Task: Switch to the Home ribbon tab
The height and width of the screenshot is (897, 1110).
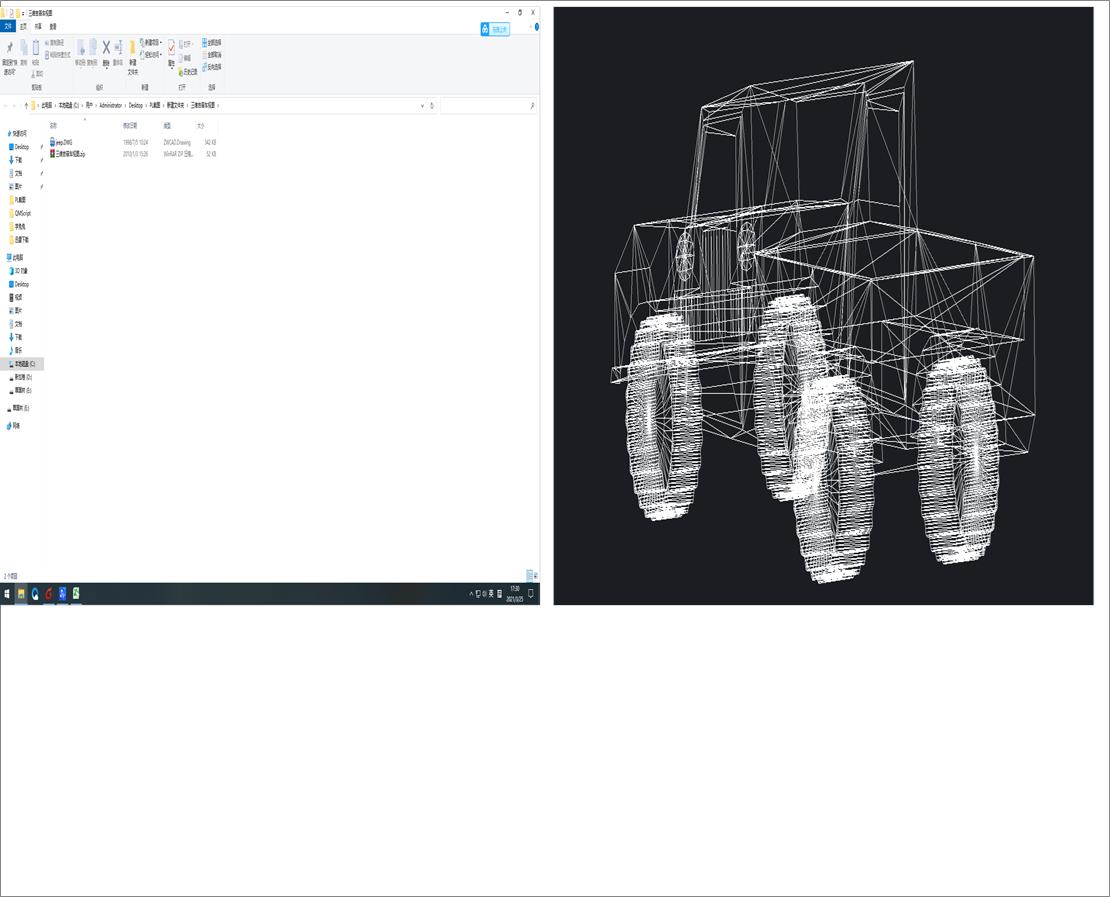Action: click(x=23, y=26)
